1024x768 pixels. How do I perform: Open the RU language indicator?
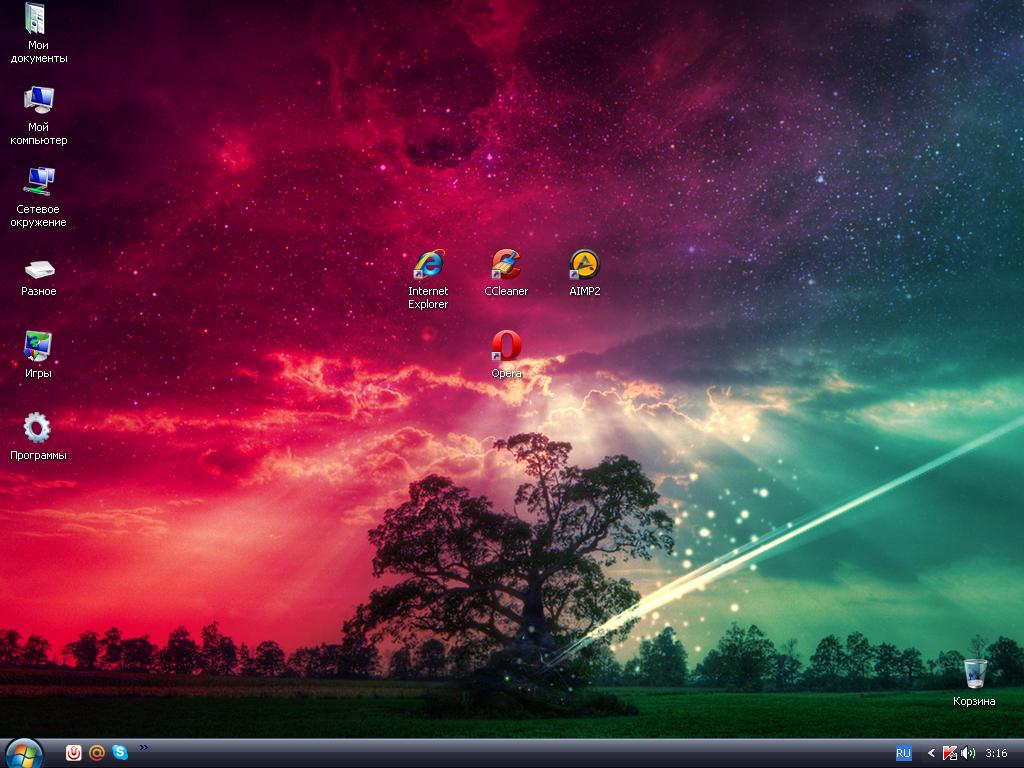pyautogui.click(x=903, y=753)
